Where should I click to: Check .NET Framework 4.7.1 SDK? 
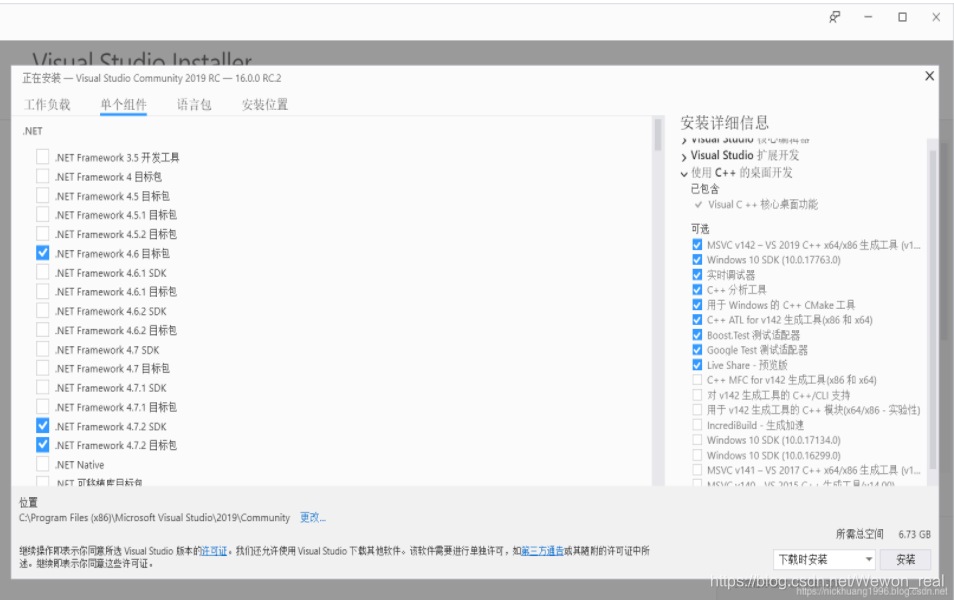tap(43, 388)
